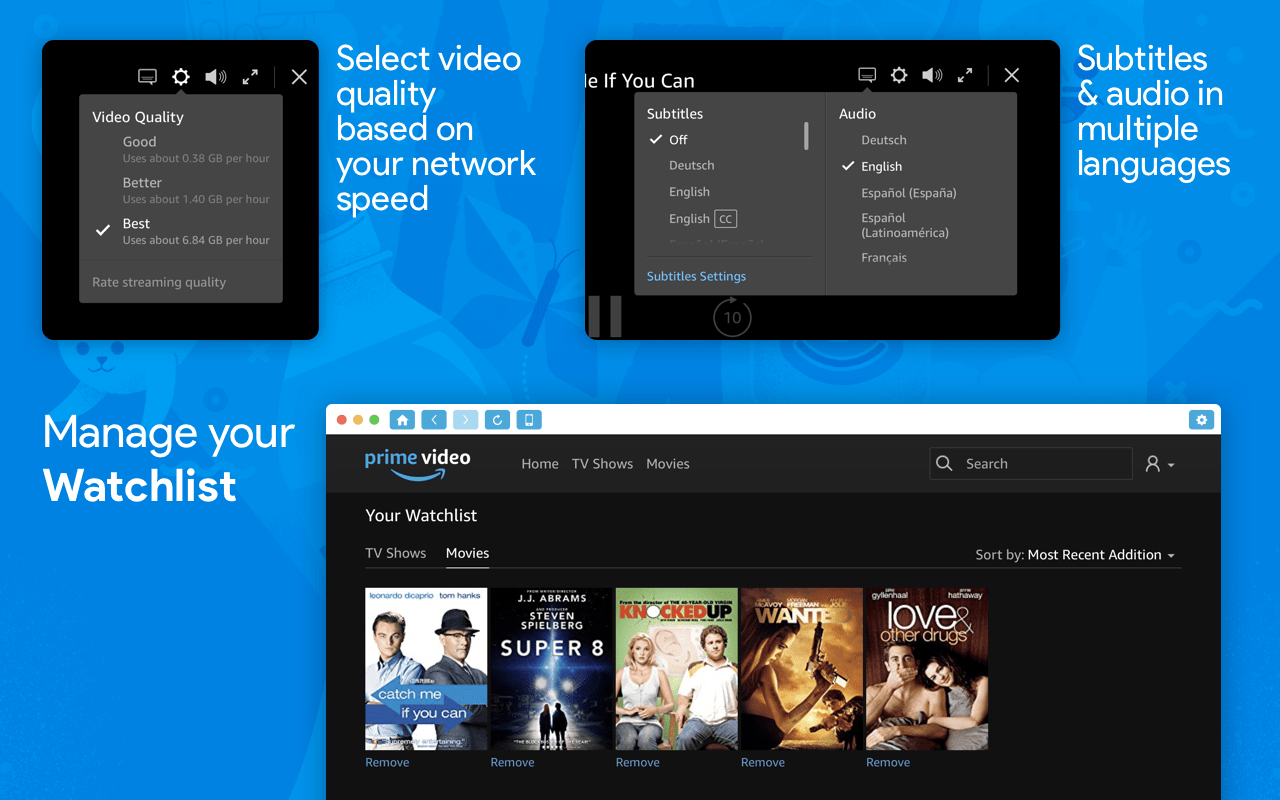Remove Super 8 from watchlist

(512, 762)
